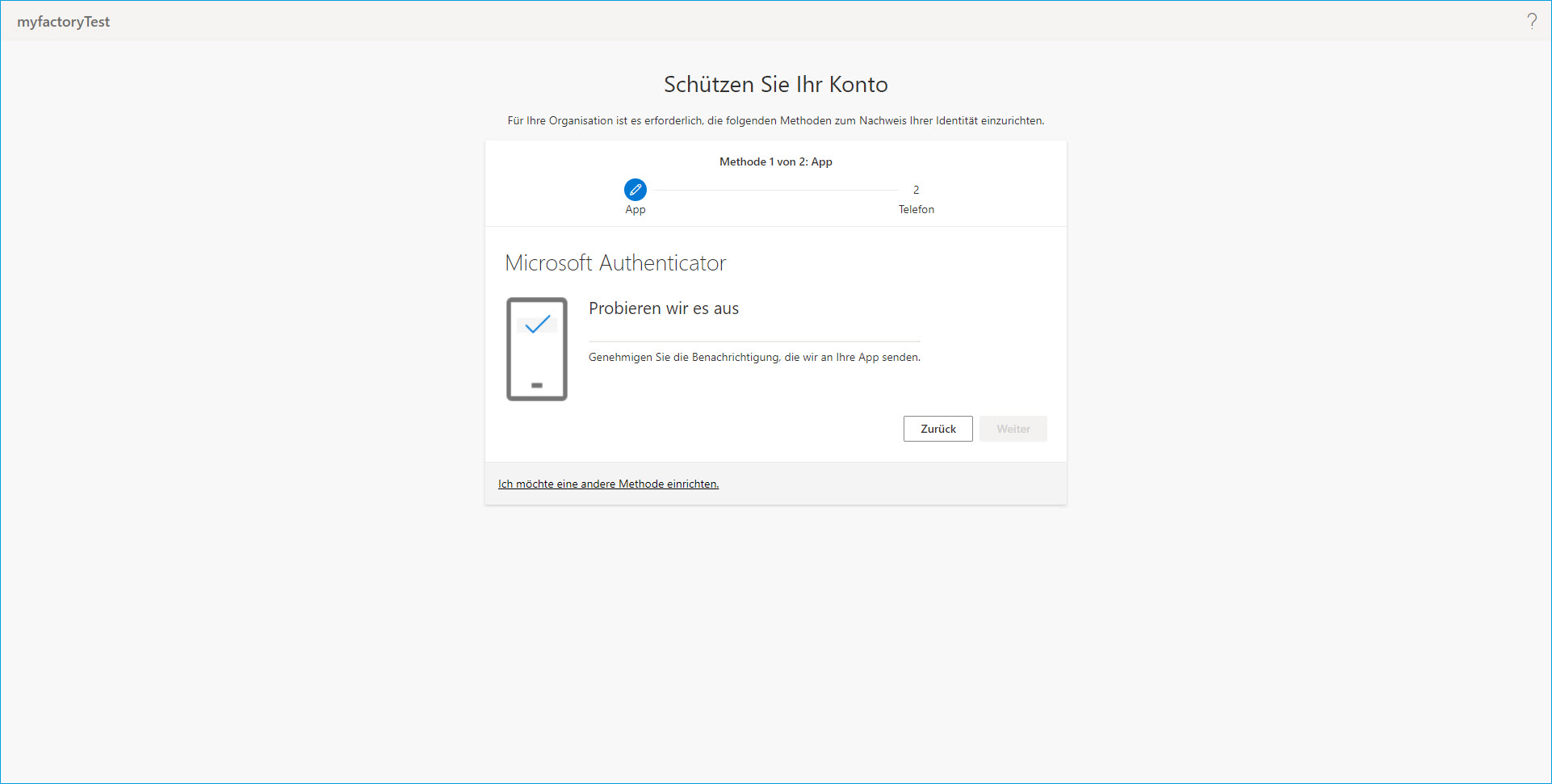The width and height of the screenshot is (1552, 784).
Task: Click the Weiter button
Action: point(1013,429)
